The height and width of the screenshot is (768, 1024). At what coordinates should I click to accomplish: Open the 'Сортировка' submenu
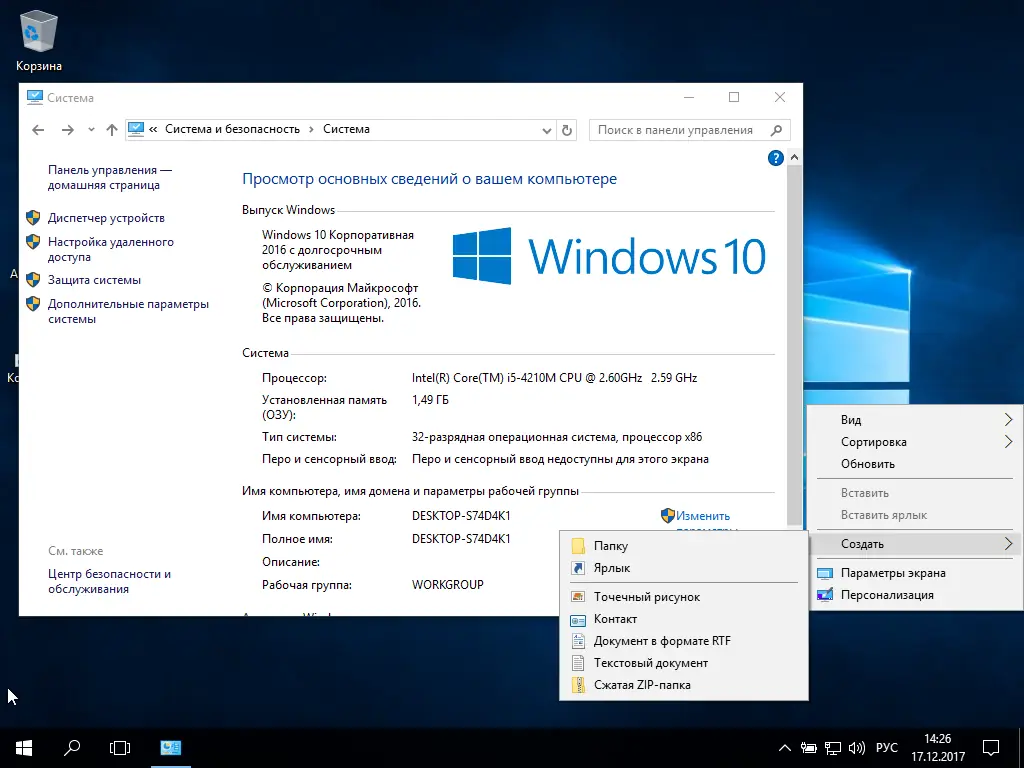click(x=916, y=442)
